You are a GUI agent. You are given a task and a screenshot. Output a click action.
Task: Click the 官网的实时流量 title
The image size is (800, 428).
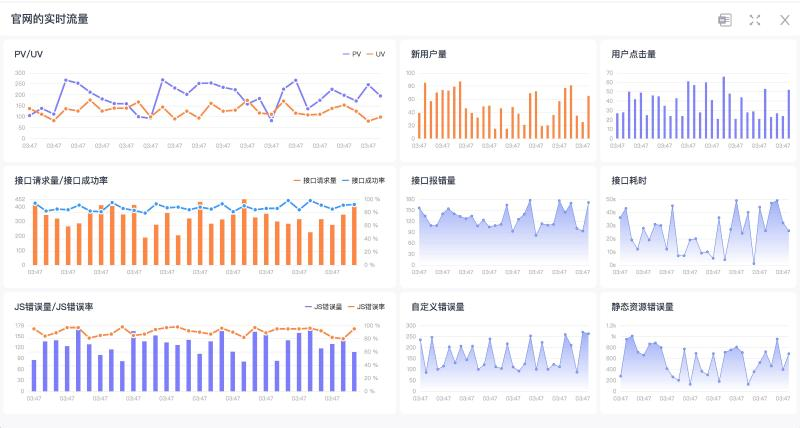coord(49,19)
